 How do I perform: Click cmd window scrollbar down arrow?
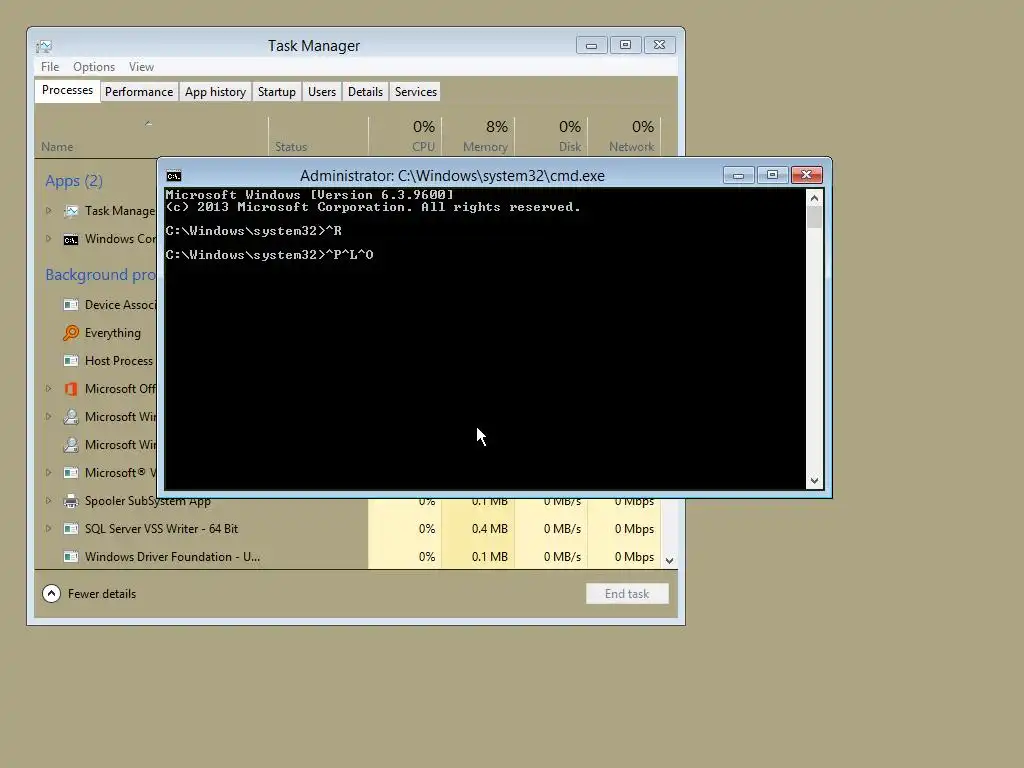click(x=814, y=481)
